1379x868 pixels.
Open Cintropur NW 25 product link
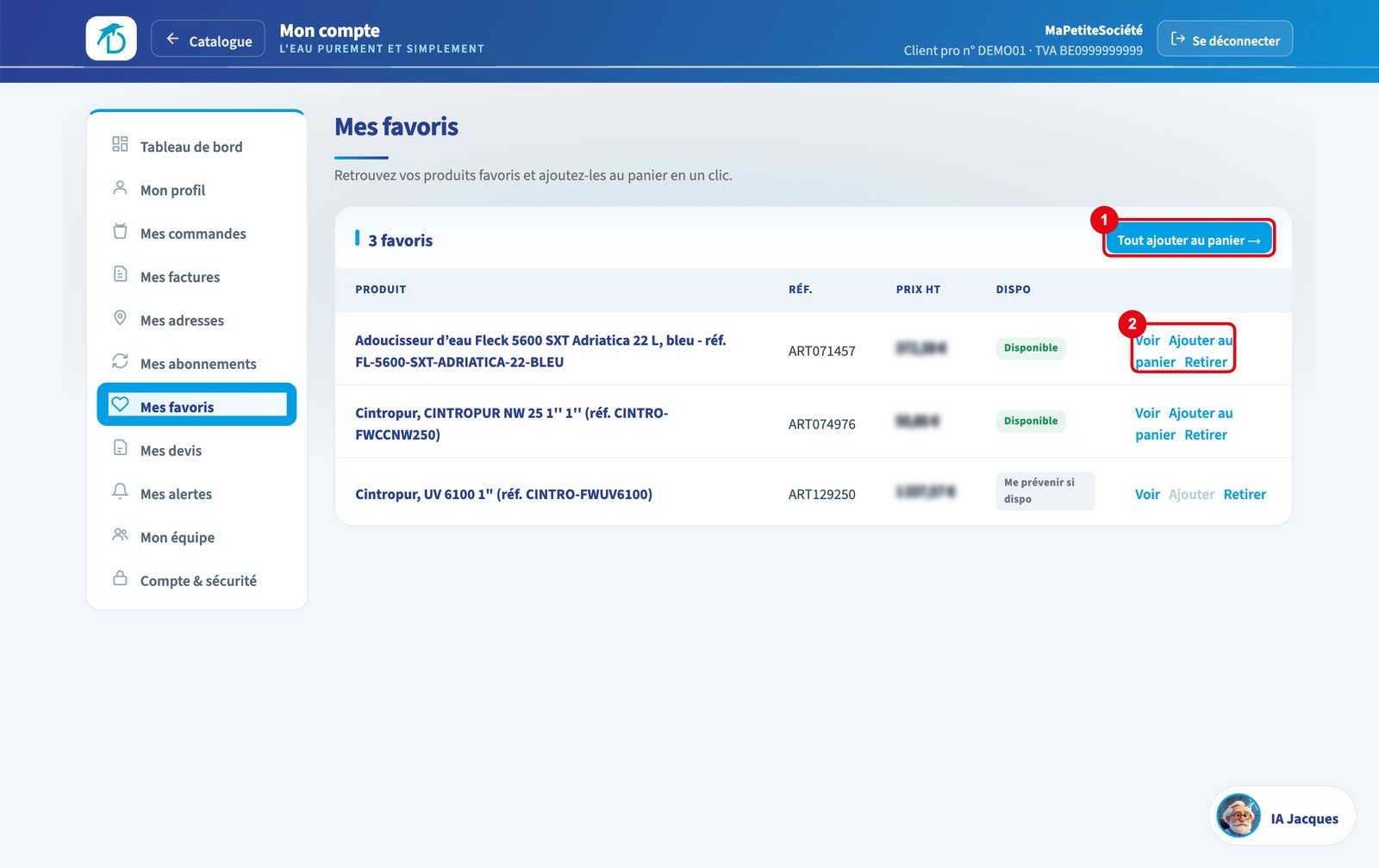click(x=512, y=424)
